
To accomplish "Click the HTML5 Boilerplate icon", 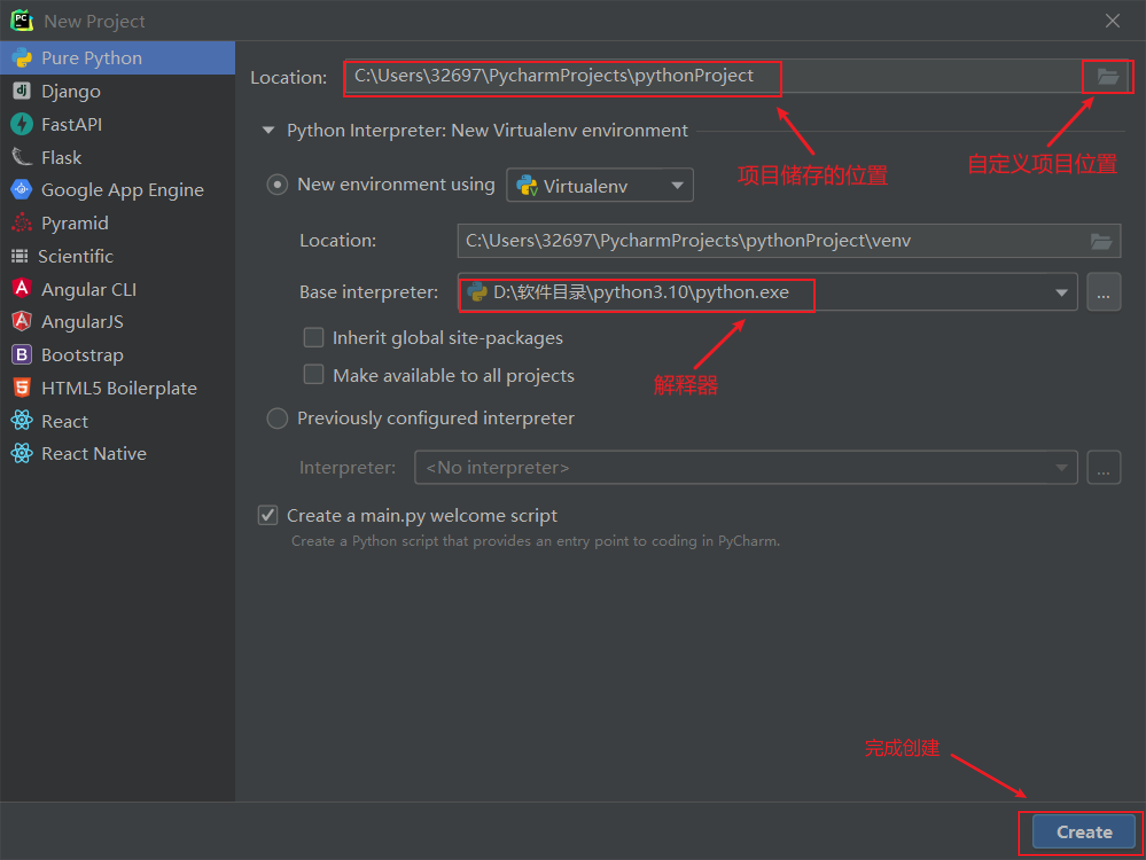I will pyautogui.click(x=22, y=387).
